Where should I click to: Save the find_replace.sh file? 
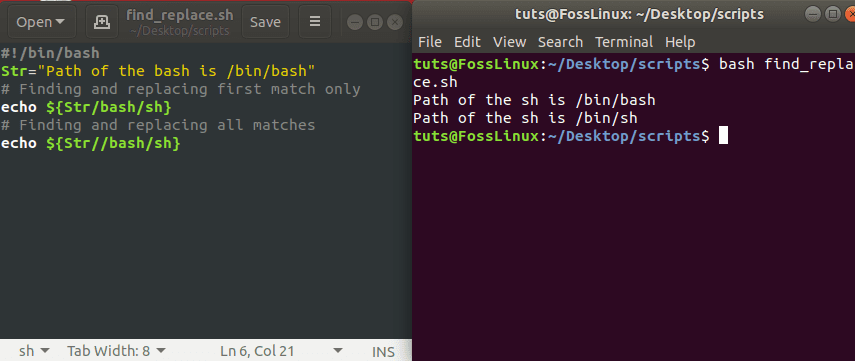[x=265, y=22]
